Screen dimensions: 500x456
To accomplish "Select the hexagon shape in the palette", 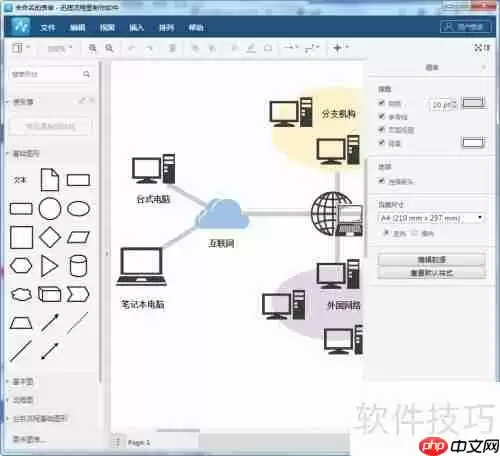I will [x=21, y=266].
